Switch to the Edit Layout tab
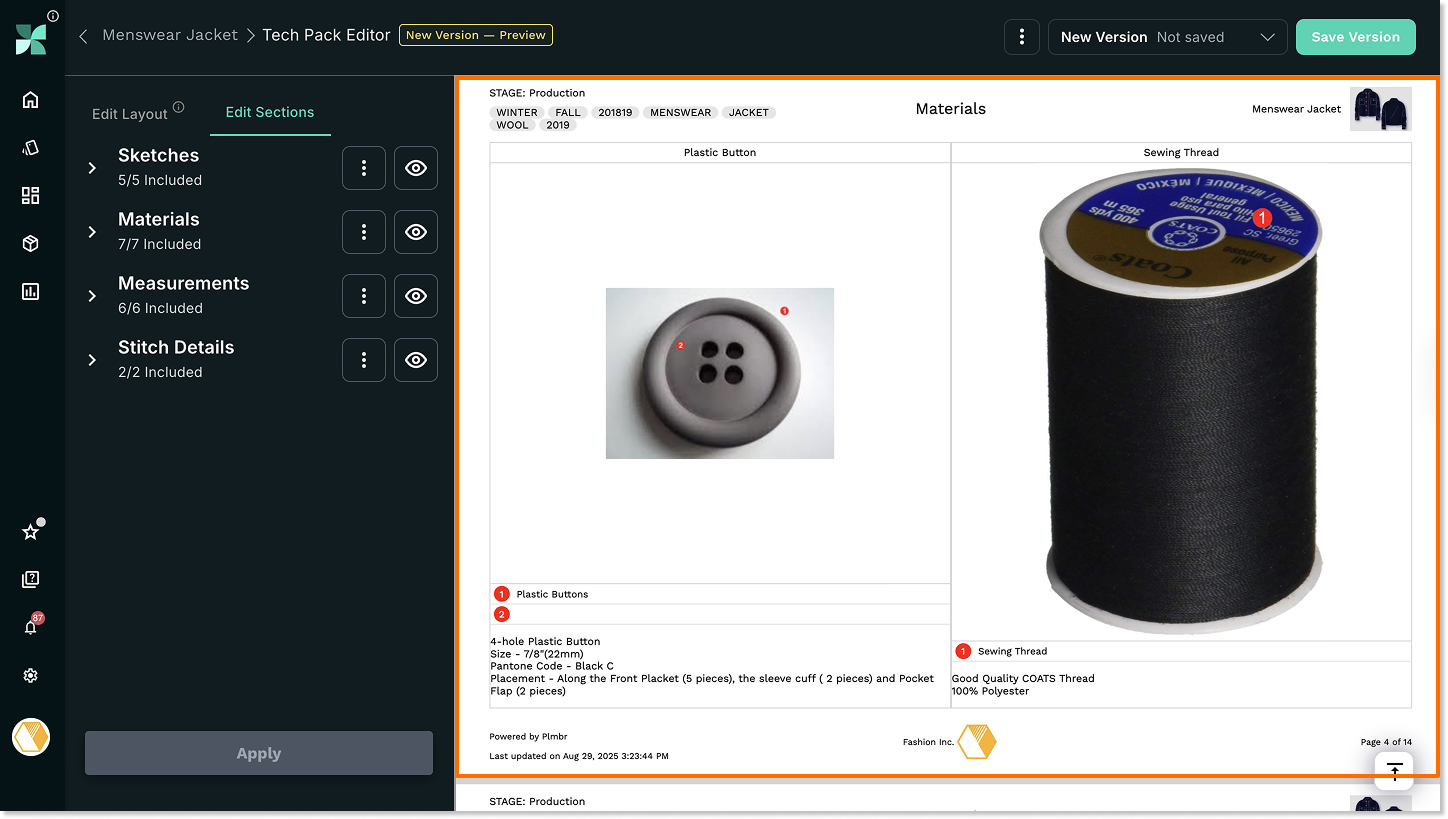The width and height of the screenshot is (1448, 819). (x=130, y=114)
